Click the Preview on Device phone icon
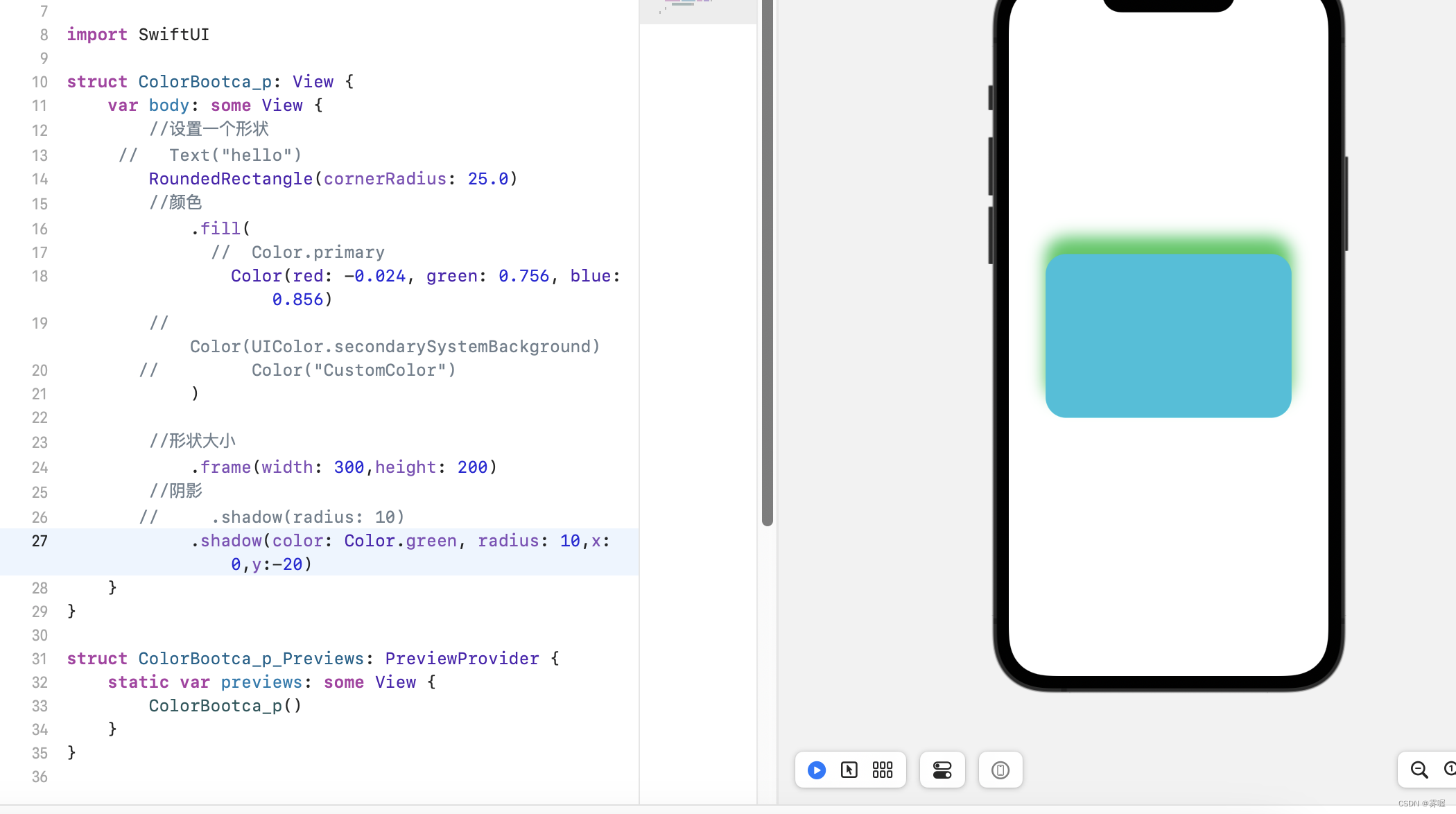The width and height of the screenshot is (1456, 814). 1000,770
